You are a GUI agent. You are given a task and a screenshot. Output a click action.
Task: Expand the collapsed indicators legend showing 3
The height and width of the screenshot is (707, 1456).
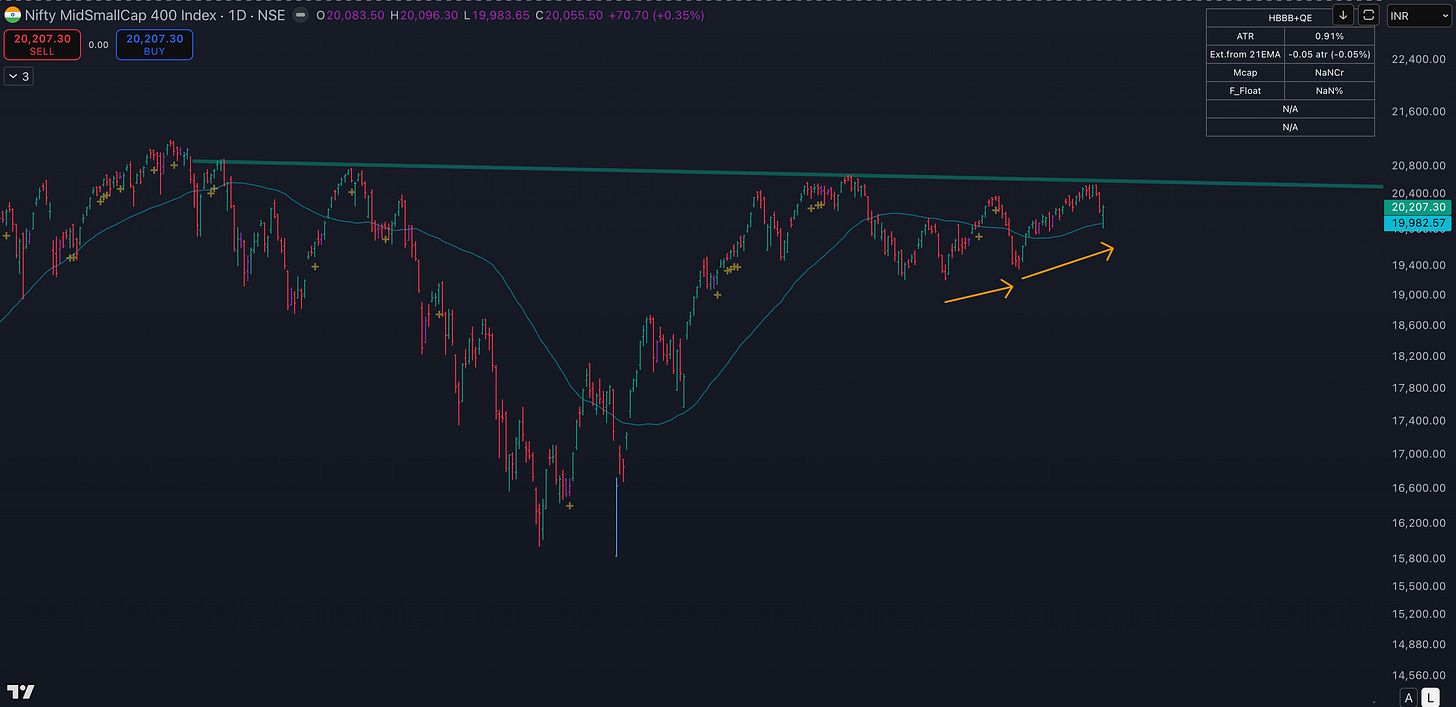coord(18,76)
